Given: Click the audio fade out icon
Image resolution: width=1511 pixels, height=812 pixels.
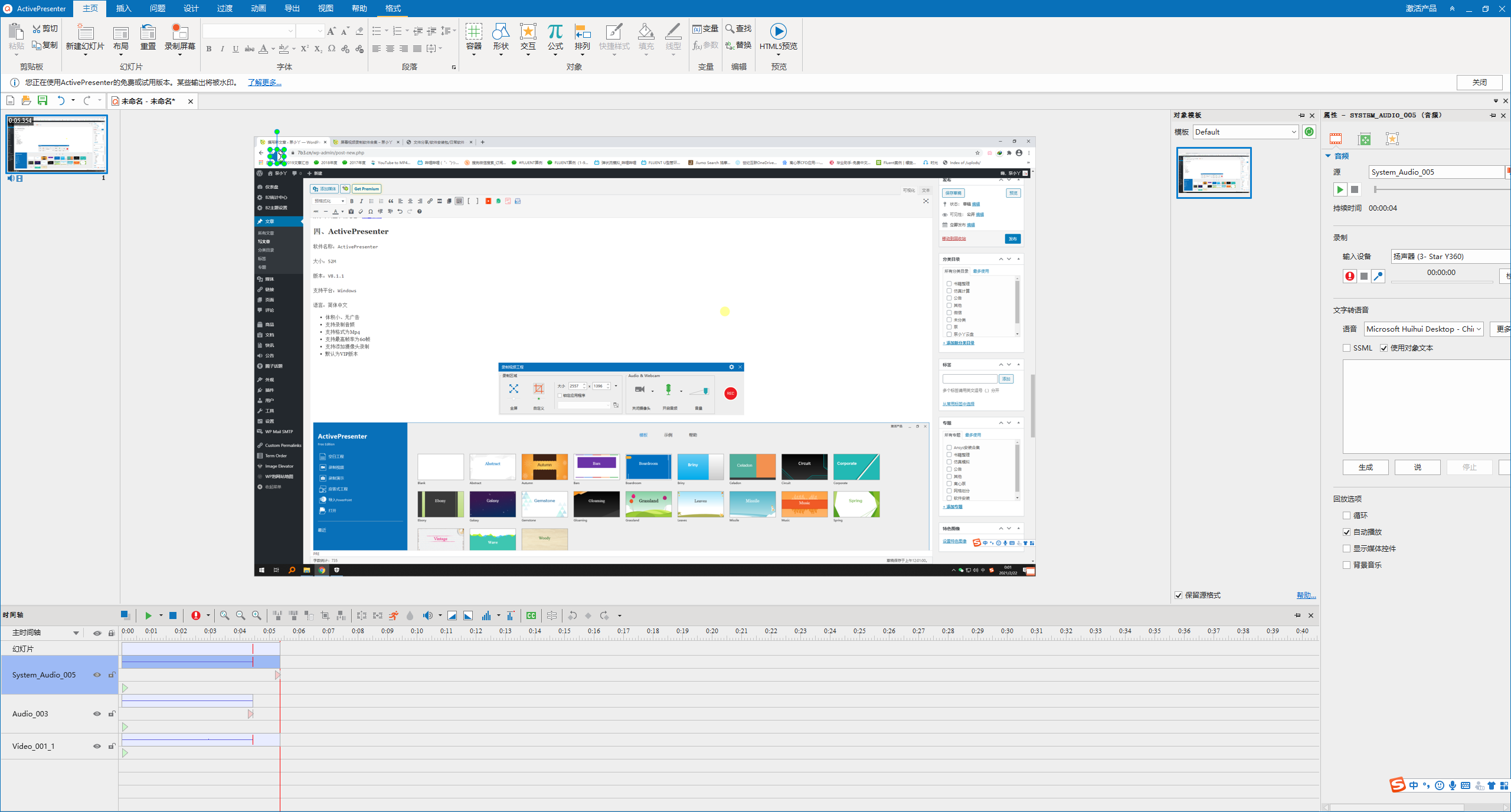Looking at the screenshot, I should (468, 615).
